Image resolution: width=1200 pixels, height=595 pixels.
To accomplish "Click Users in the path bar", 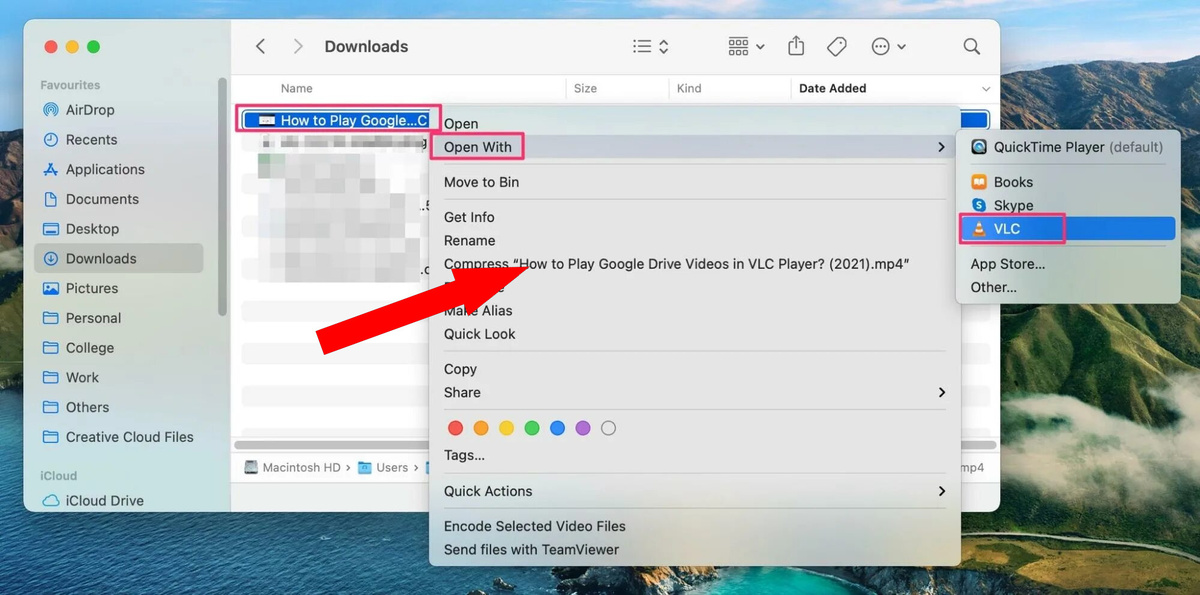I will (x=384, y=467).
